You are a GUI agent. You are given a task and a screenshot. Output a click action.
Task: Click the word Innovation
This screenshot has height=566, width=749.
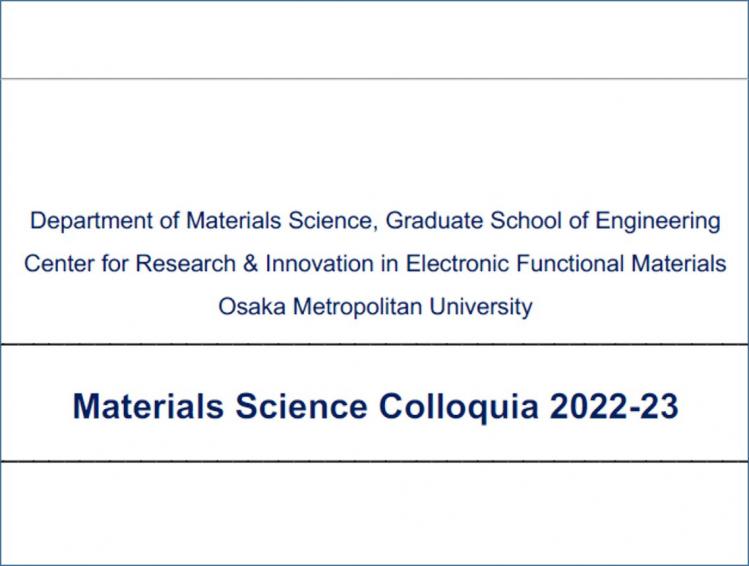tap(320, 264)
